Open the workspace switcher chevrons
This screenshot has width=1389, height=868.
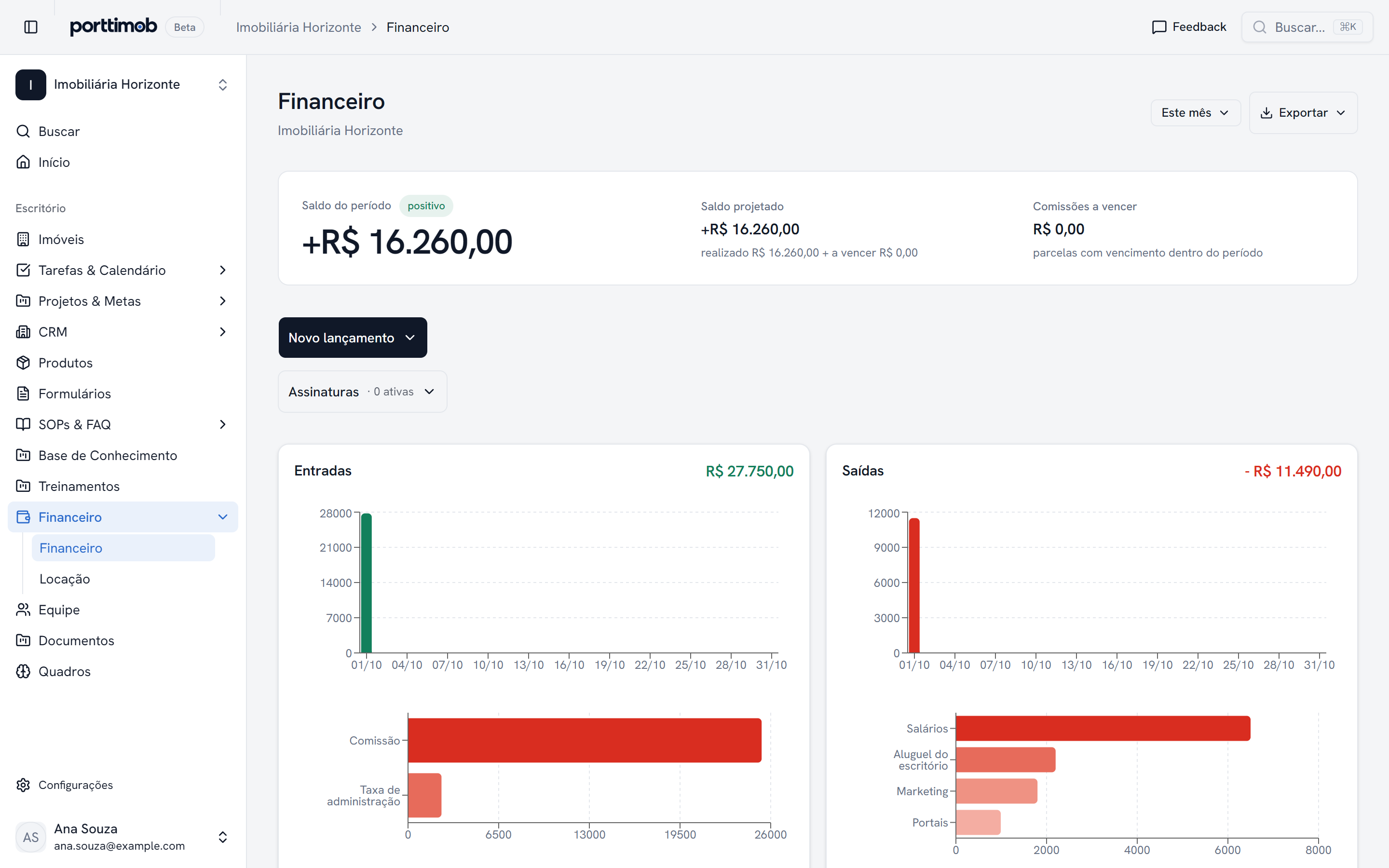(223, 85)
